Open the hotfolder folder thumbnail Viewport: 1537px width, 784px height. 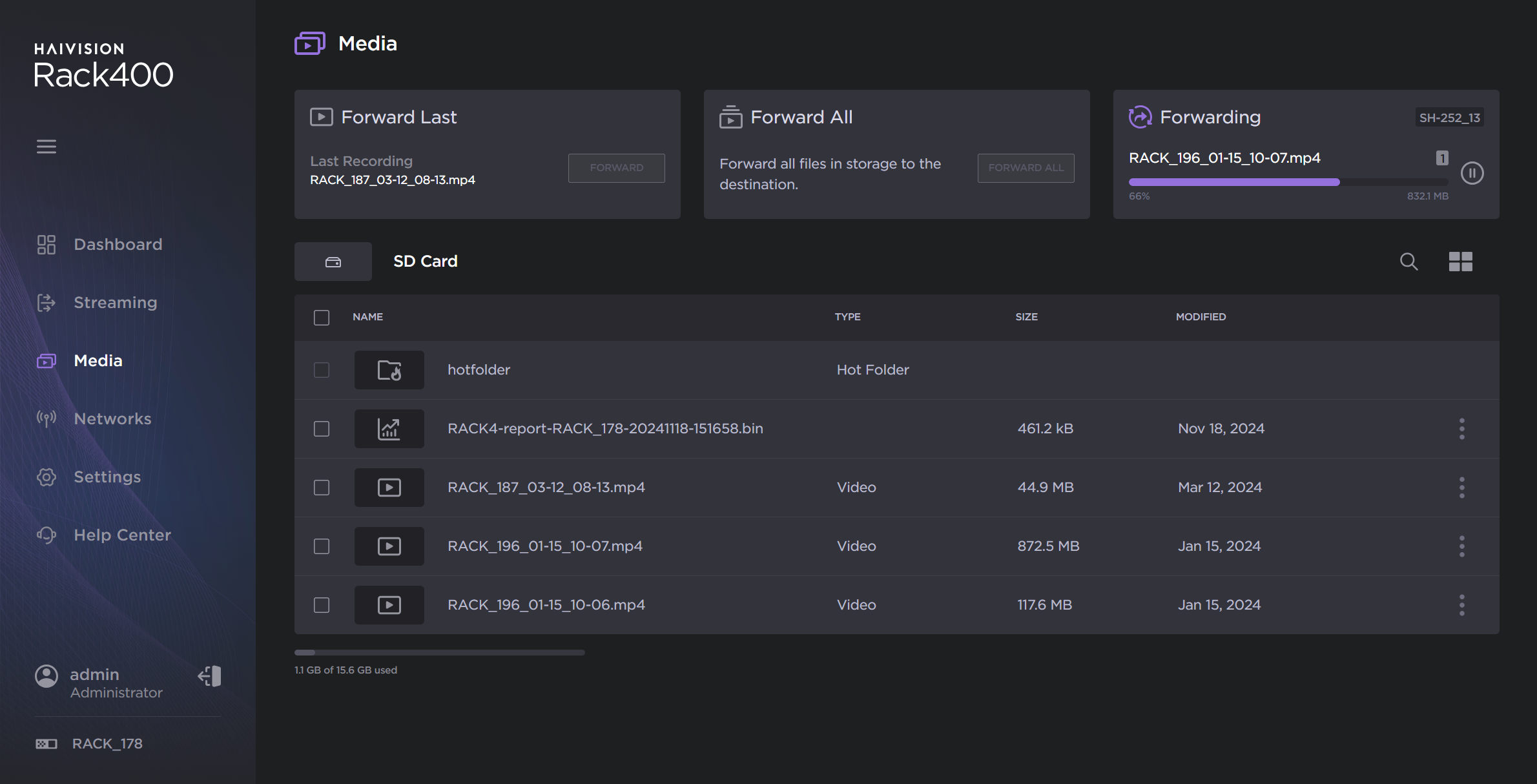[x=389, y=370]
